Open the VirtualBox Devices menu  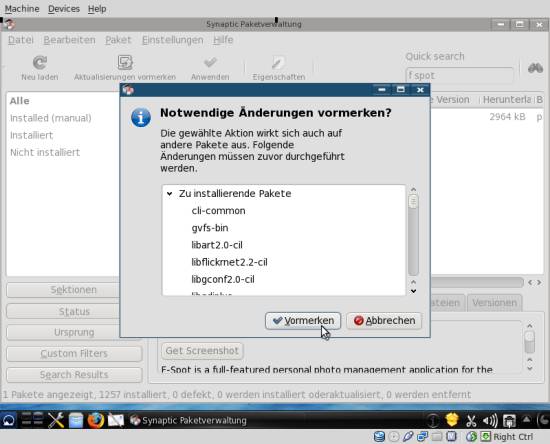tap(64, 9)
